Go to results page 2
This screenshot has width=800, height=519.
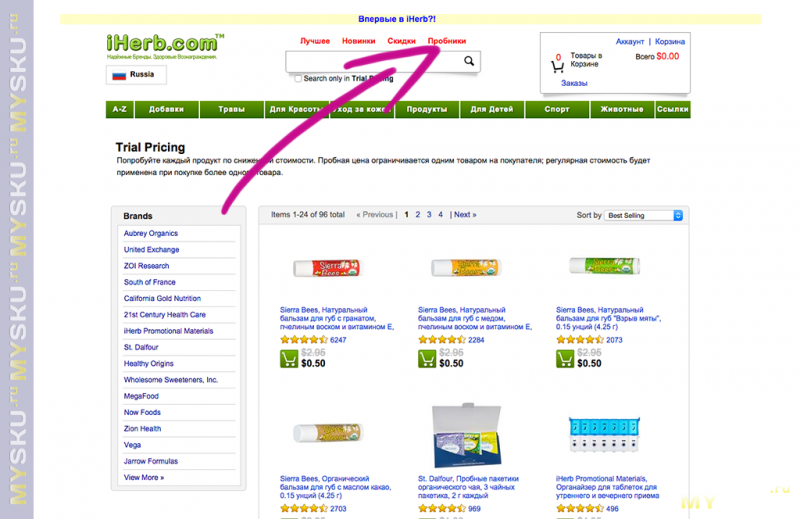(417, 215)
